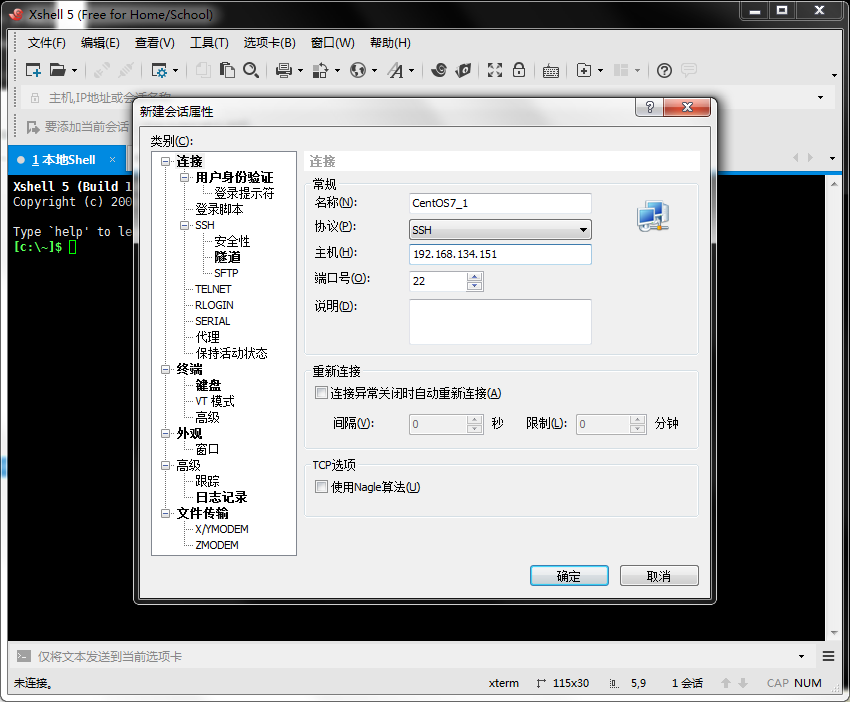
Task: Click the tab scroll right arrow
Action: (x=810, y=158)
